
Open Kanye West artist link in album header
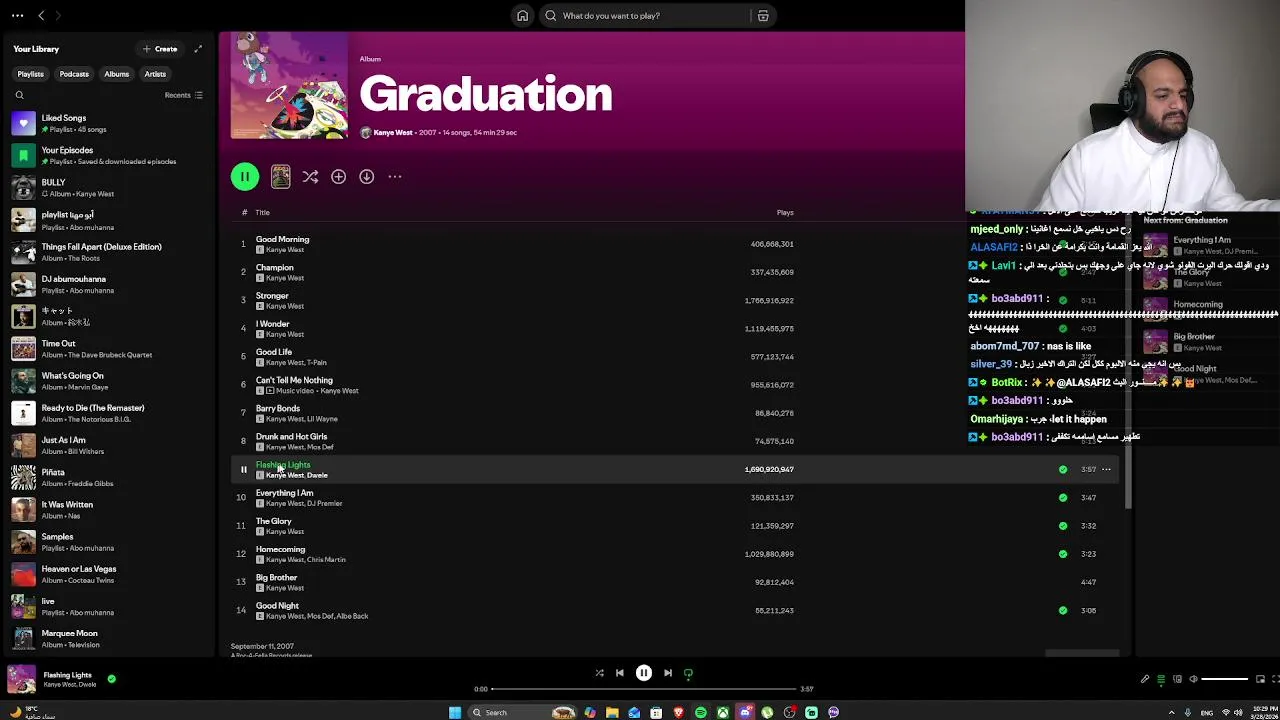point(392,132)
